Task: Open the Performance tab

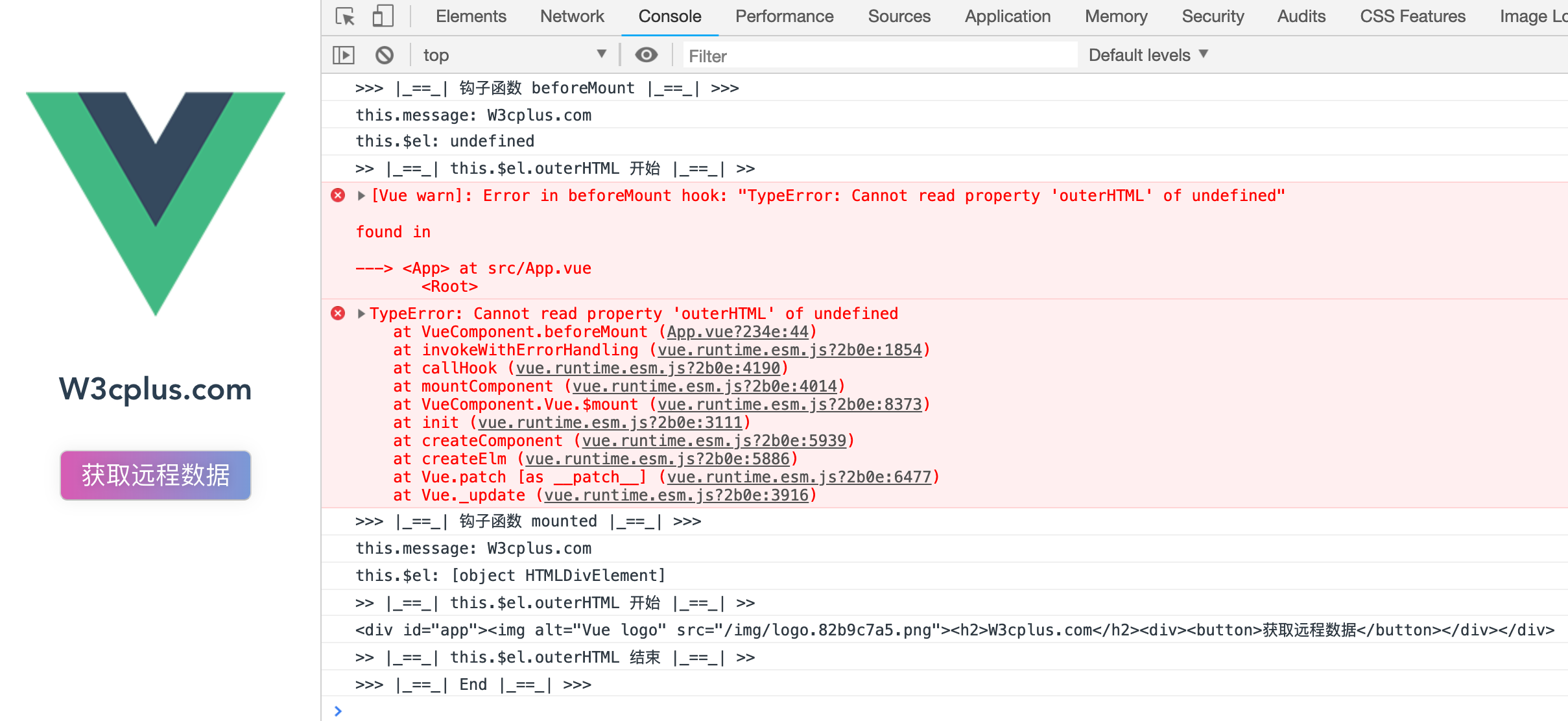Action: pos(784,16)
